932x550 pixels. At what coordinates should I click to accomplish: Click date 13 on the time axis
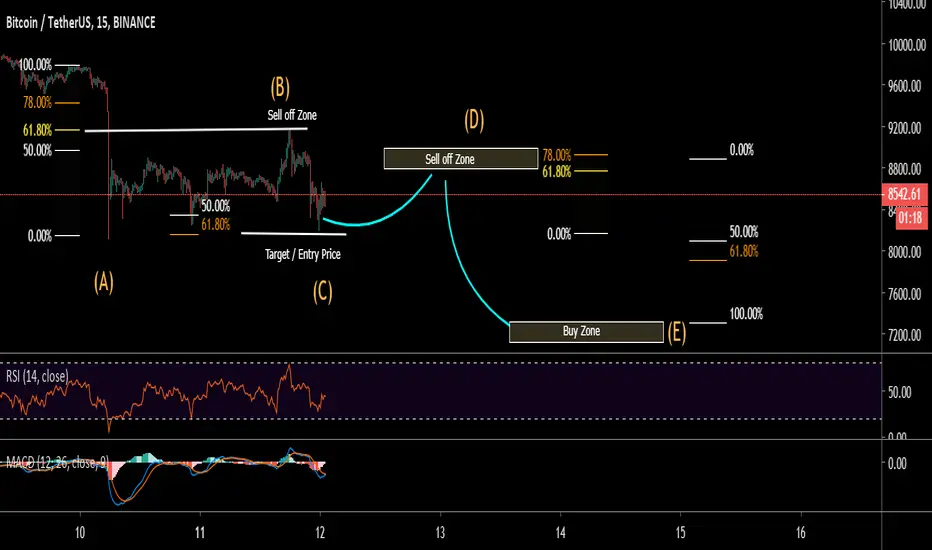[x=440, y=533]
